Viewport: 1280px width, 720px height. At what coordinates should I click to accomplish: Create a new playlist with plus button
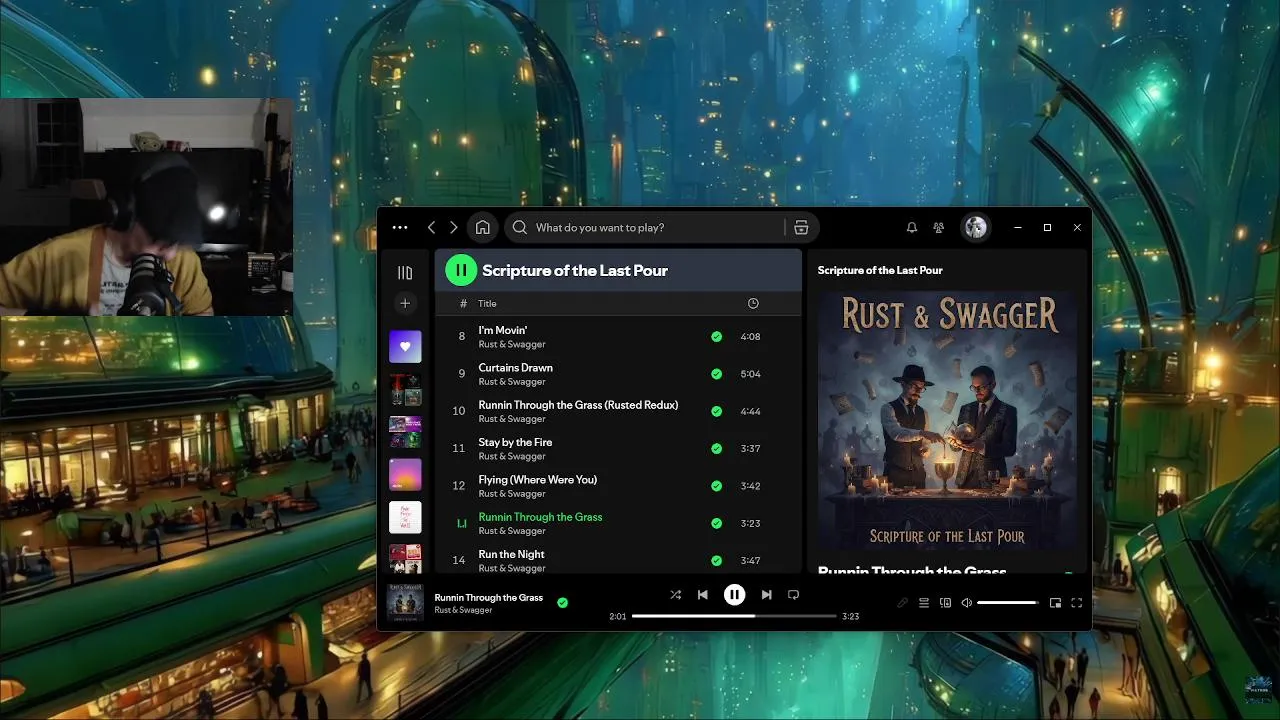405,303
